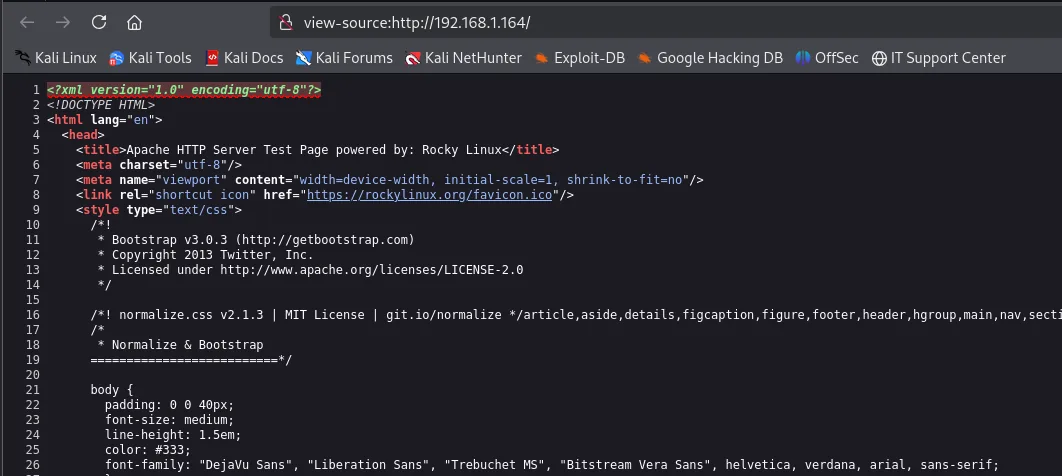
Task: Open the Kali NetHunter bookmark
Action: (x=463, y=58)
